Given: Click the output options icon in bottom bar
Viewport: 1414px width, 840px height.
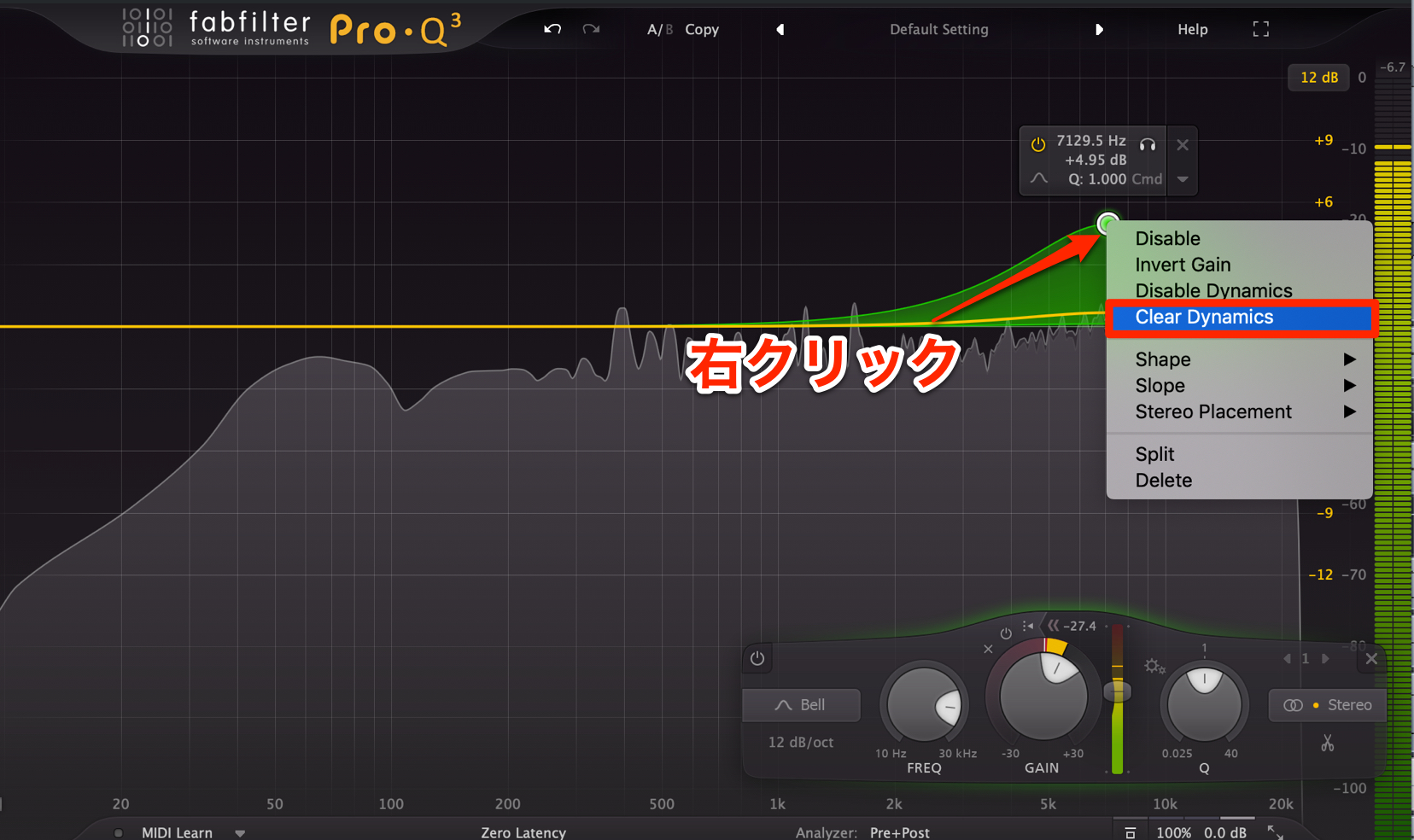Looking at the screenshot, I should pyautogui.click(x=1130, y=832).
